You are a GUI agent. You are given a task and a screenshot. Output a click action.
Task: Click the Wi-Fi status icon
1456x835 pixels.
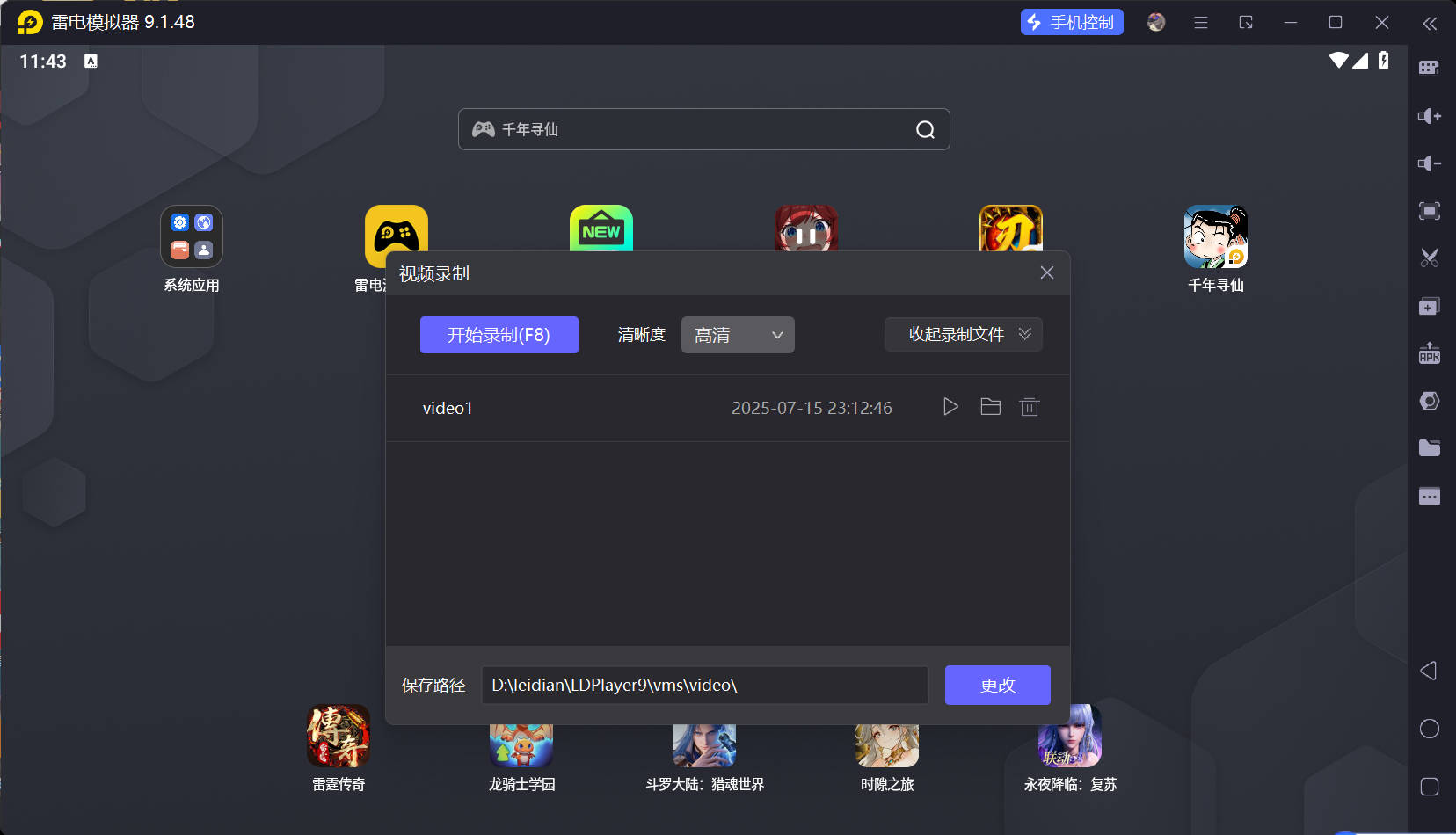click(1339, 60)
